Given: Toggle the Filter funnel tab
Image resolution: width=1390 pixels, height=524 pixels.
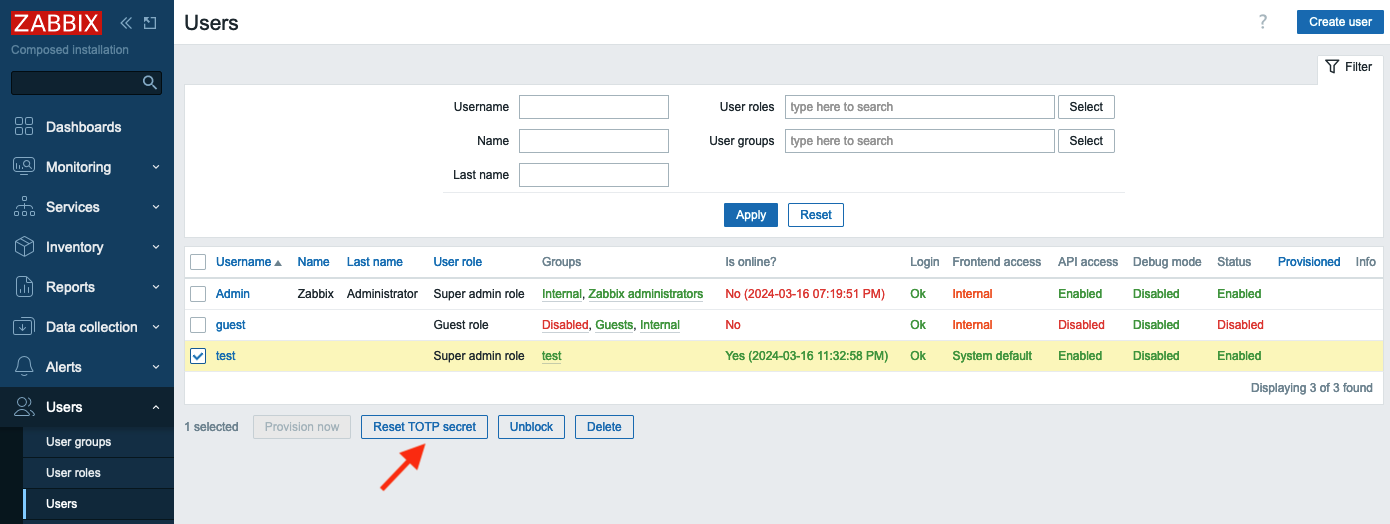Looking at the screenshot, I should [1348, 67].
